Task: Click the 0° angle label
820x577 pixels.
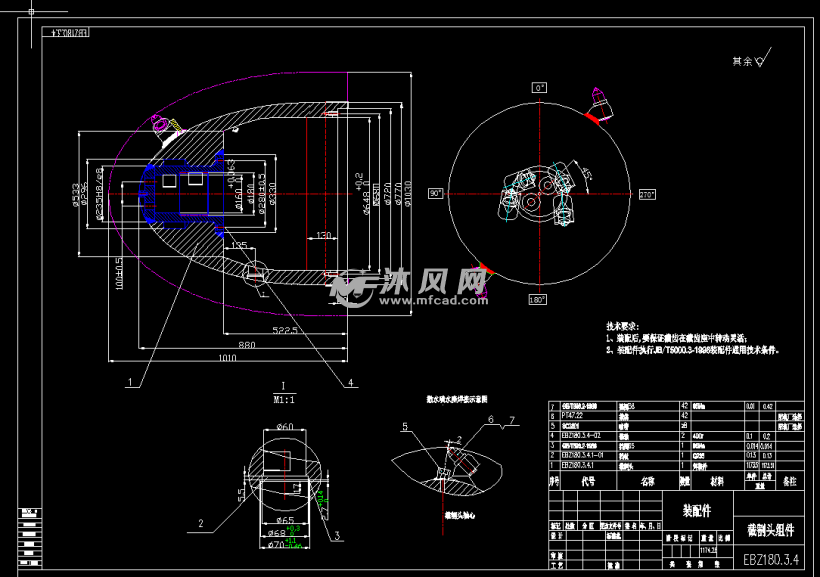Action: coord(540,88)
